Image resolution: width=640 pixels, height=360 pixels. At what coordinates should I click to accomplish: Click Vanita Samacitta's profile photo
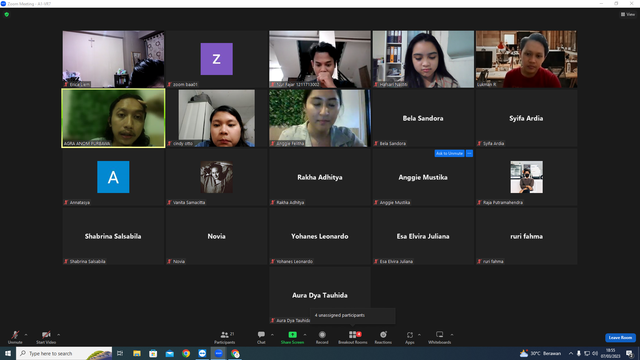pos(216,177)
